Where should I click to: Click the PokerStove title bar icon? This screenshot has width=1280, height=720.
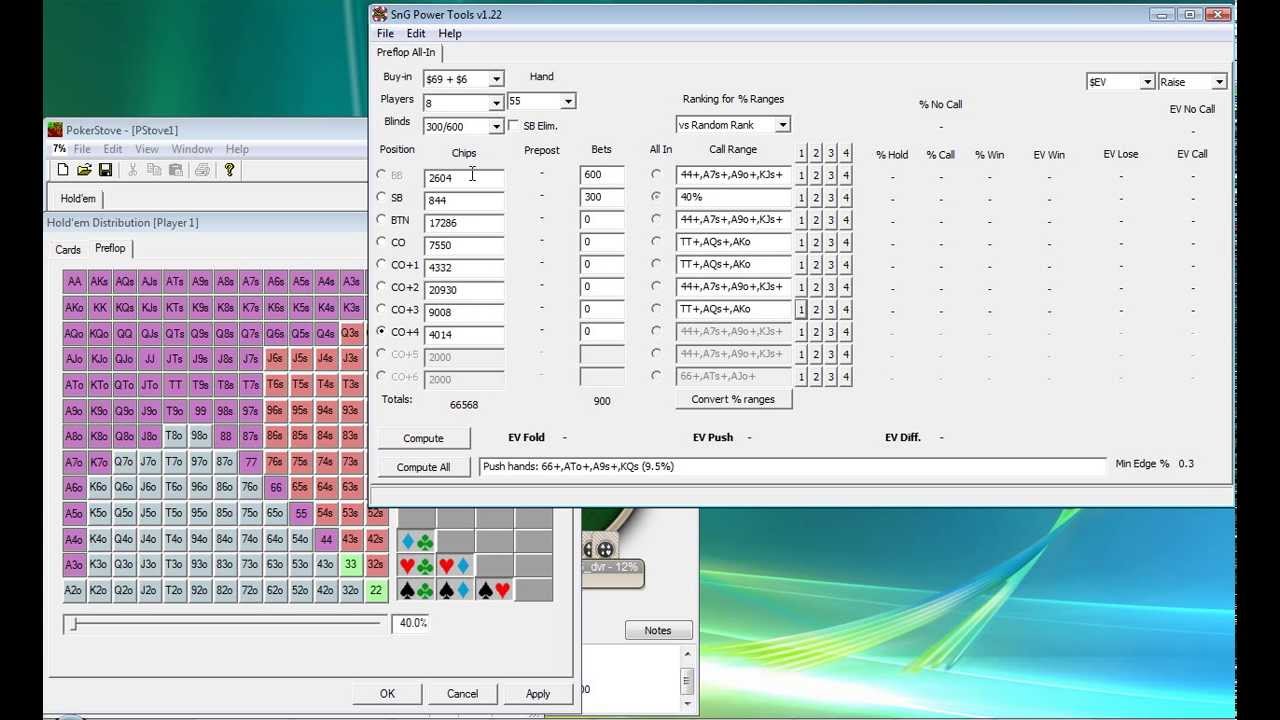[x=55, y=130]
